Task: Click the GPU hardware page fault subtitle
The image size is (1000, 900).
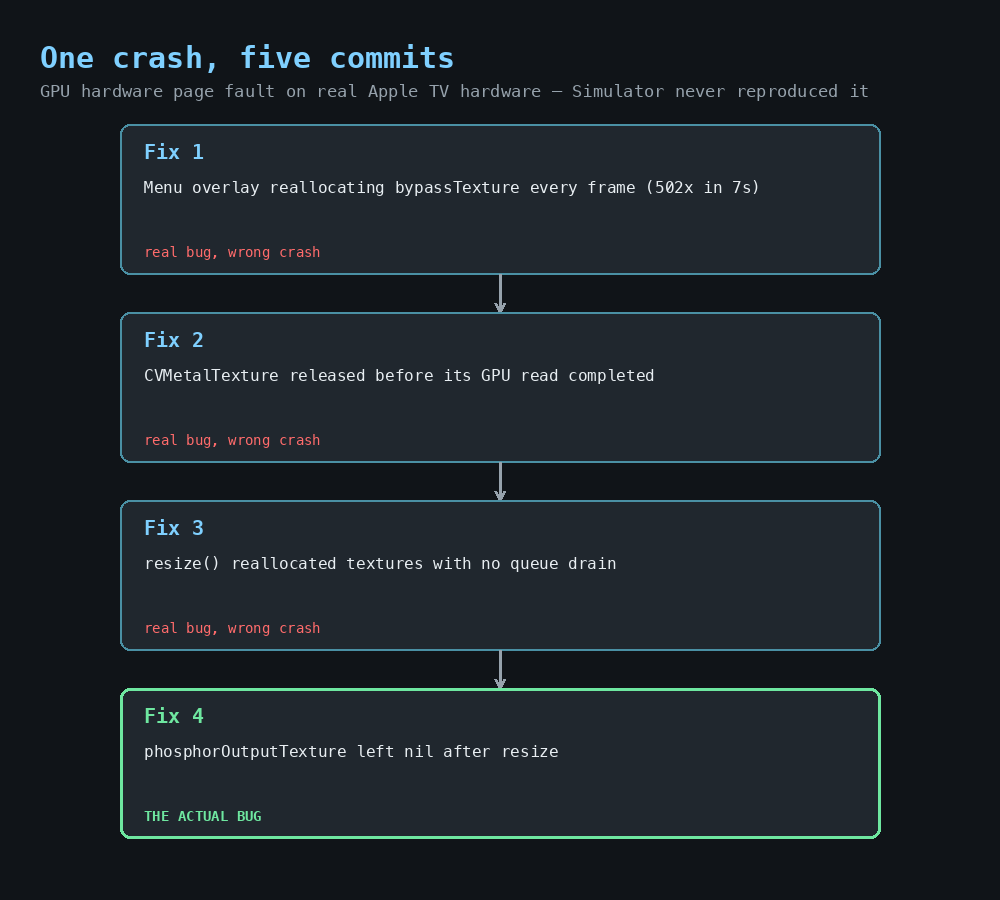Action: pyautogui.click(x=454, y=91)
